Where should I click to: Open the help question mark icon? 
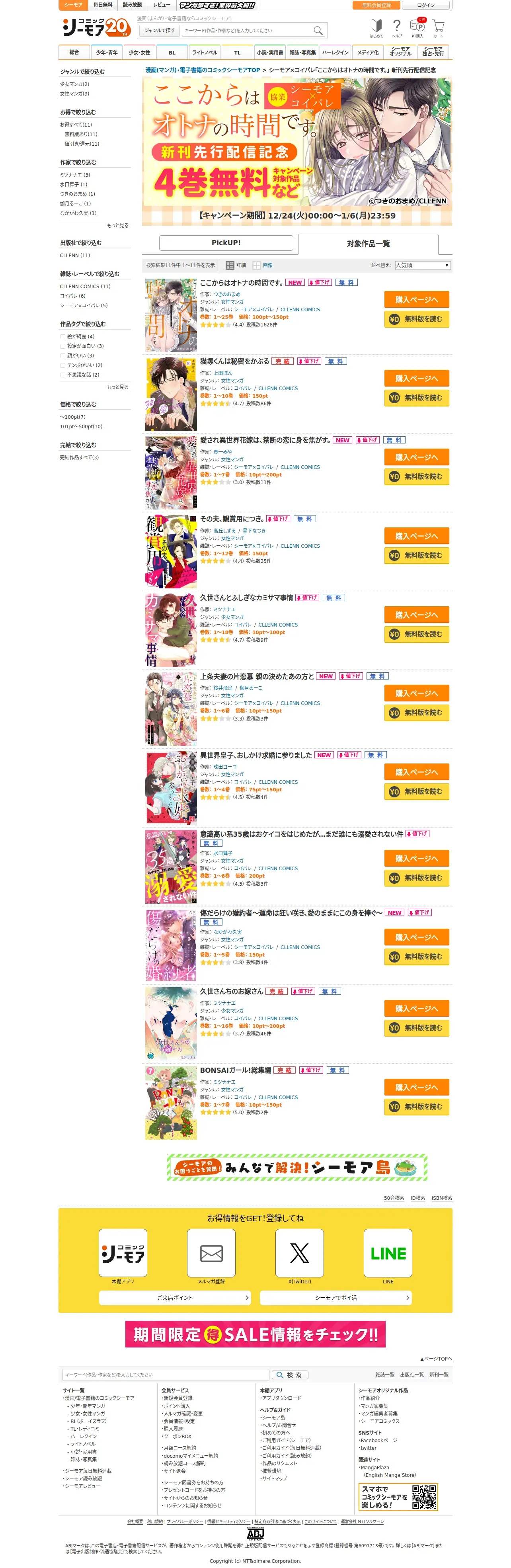[397, 25]
